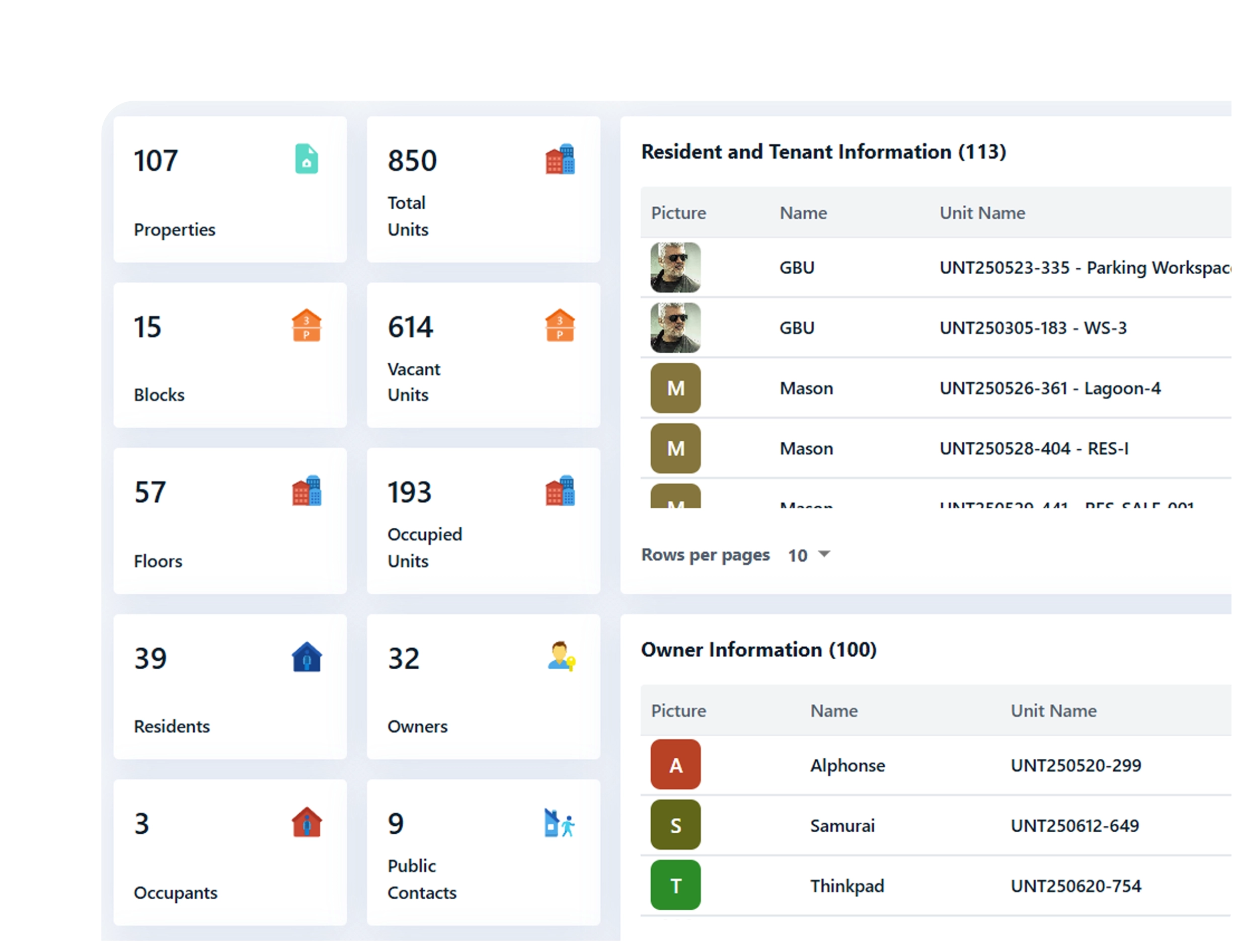The image size is (1234, 952).
Task: Select the Blocks card icon
Action: pos(306,325)
